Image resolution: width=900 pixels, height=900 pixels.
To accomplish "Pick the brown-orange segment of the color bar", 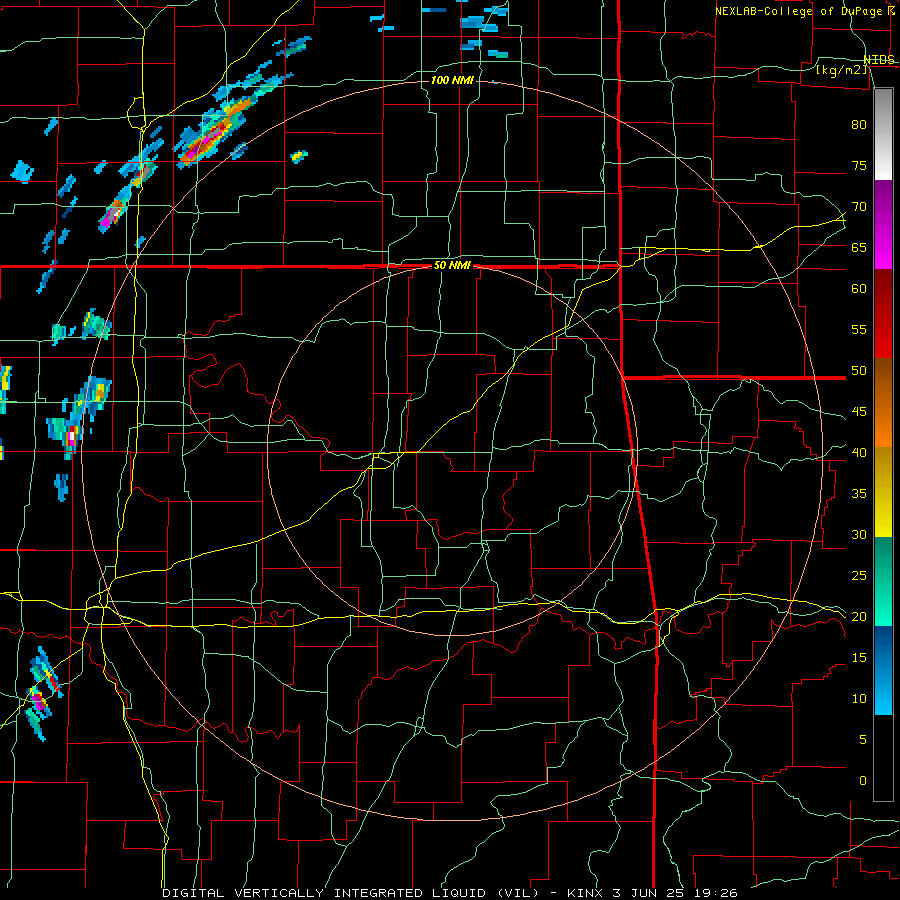I will point(883,403).
